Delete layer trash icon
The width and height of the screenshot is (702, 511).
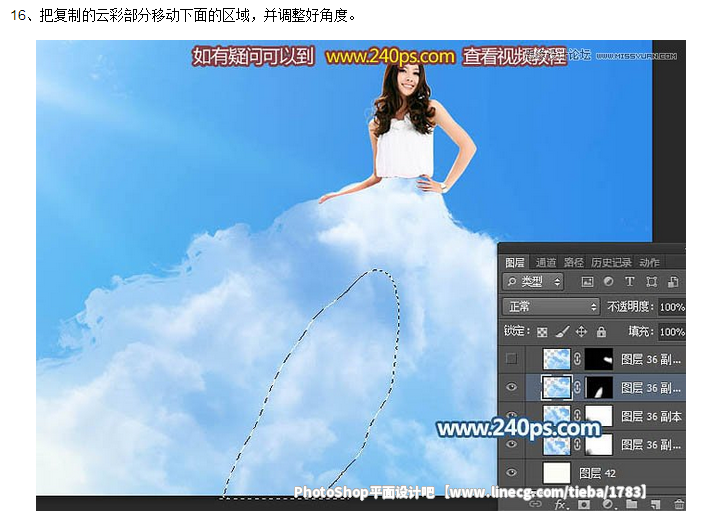(679, 505)
